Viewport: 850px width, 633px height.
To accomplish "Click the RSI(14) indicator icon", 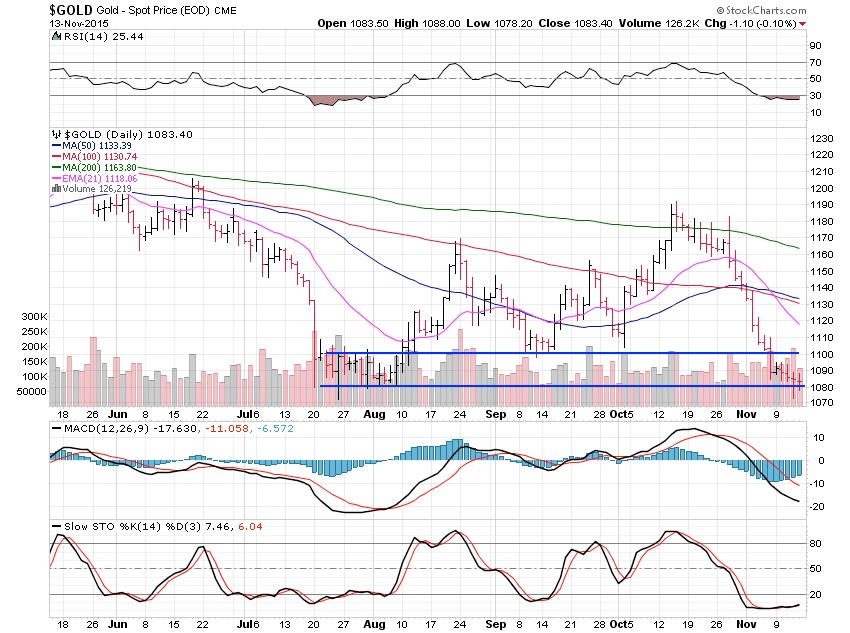I will 56,36.
